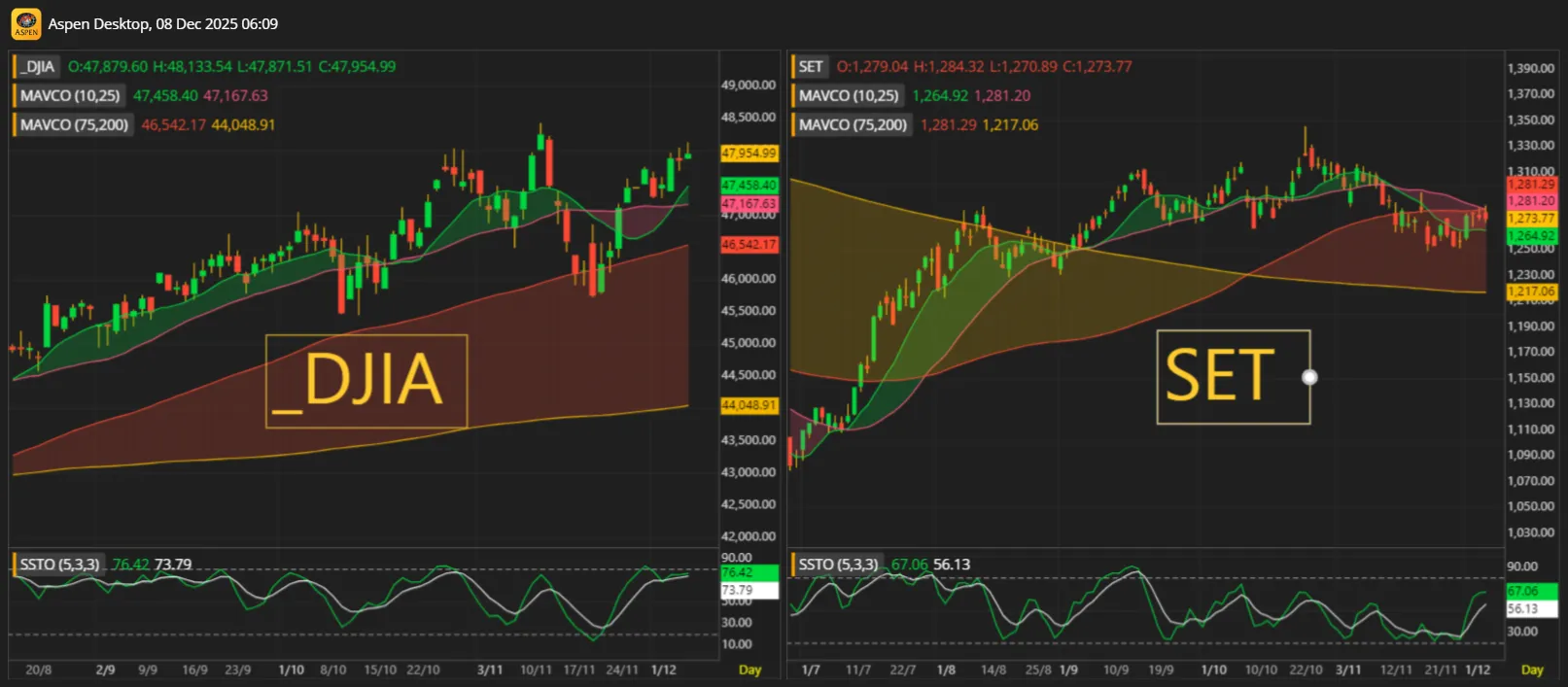Click the Day timeframe label on DJIA chart
Screen dimensions: 1568x687
click(x=749, y=670)
